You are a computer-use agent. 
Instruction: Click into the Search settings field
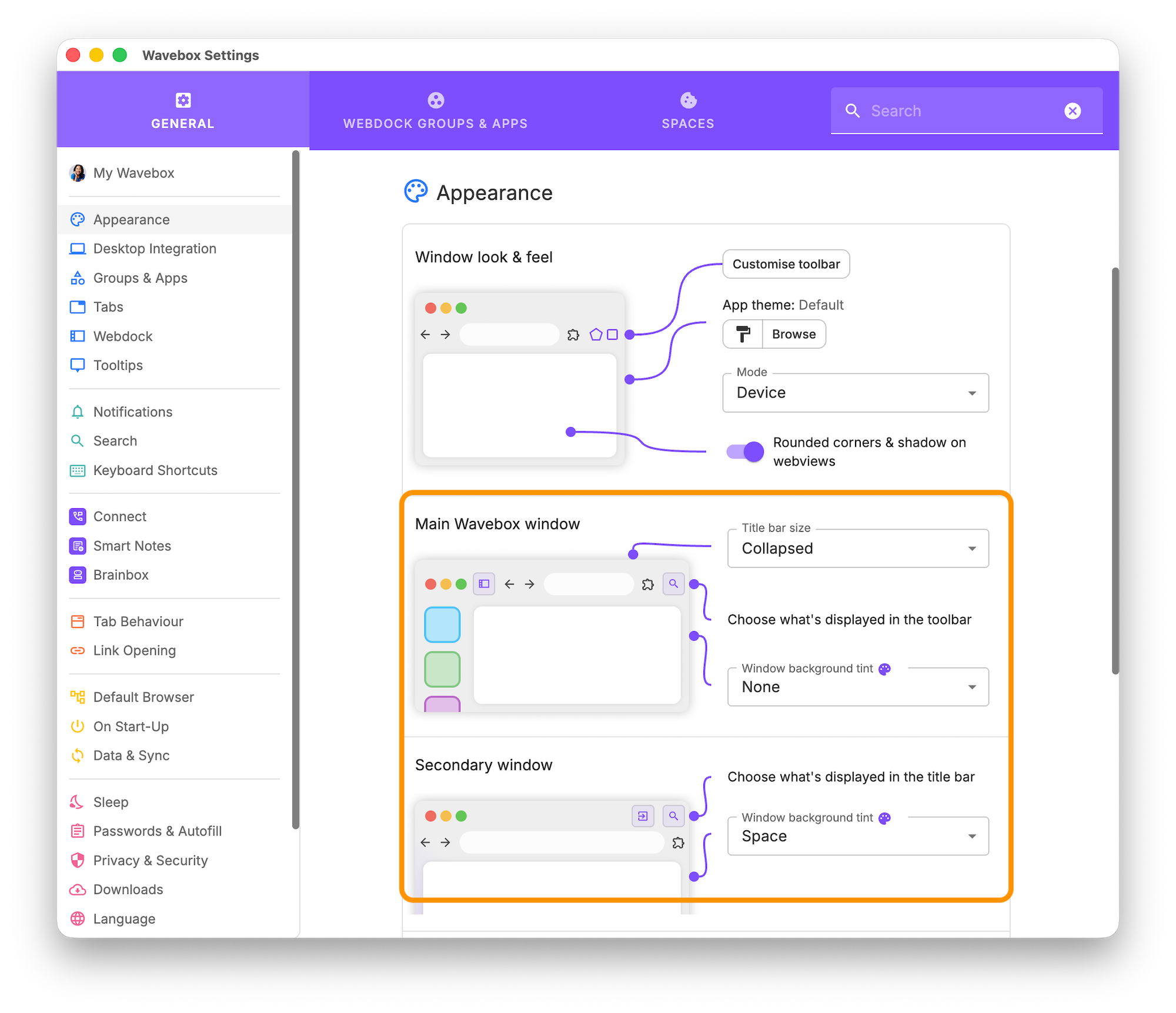966,111
